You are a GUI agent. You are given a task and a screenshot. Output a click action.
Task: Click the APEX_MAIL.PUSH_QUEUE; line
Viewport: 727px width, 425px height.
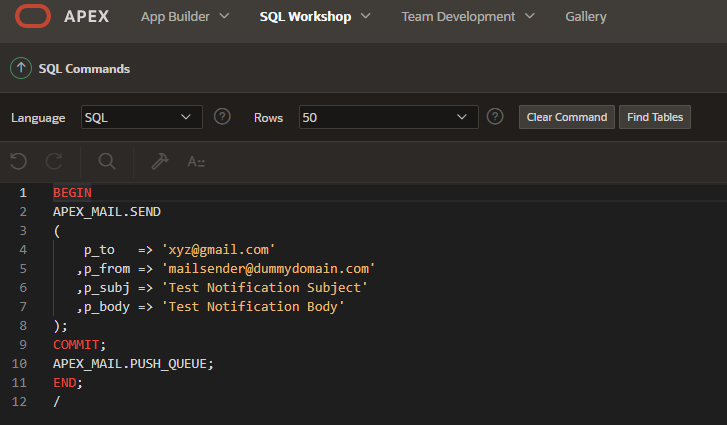133,364
